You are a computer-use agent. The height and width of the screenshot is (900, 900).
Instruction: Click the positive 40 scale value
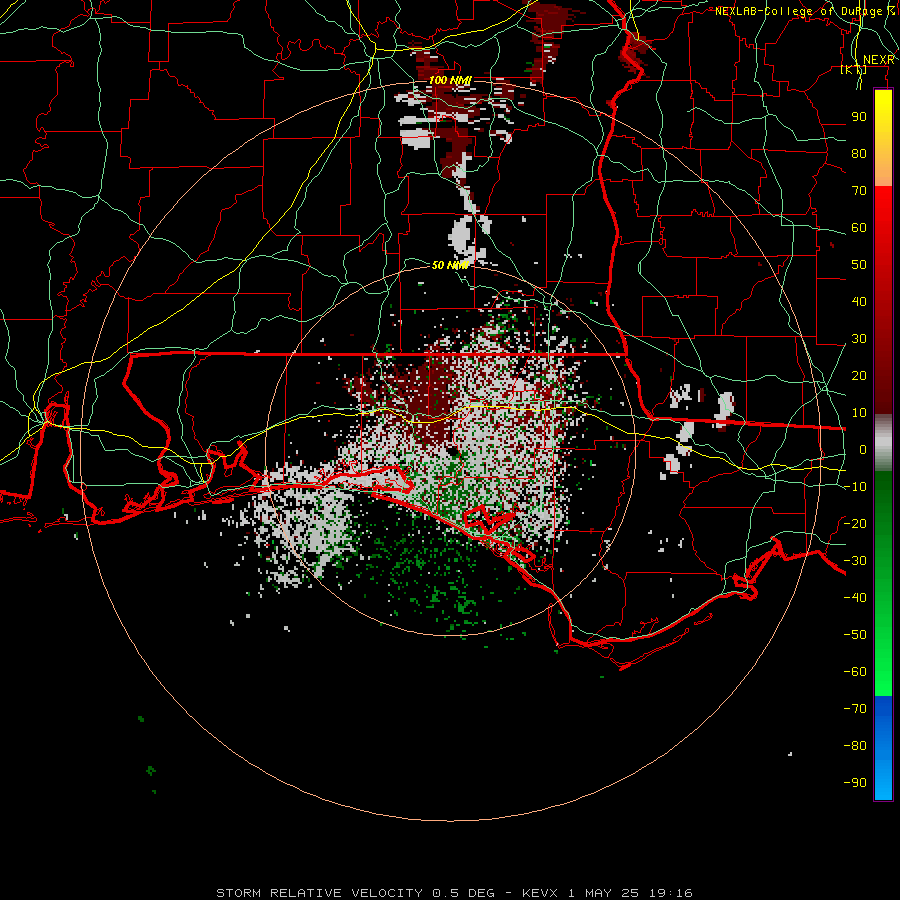(x=859, y=301)
